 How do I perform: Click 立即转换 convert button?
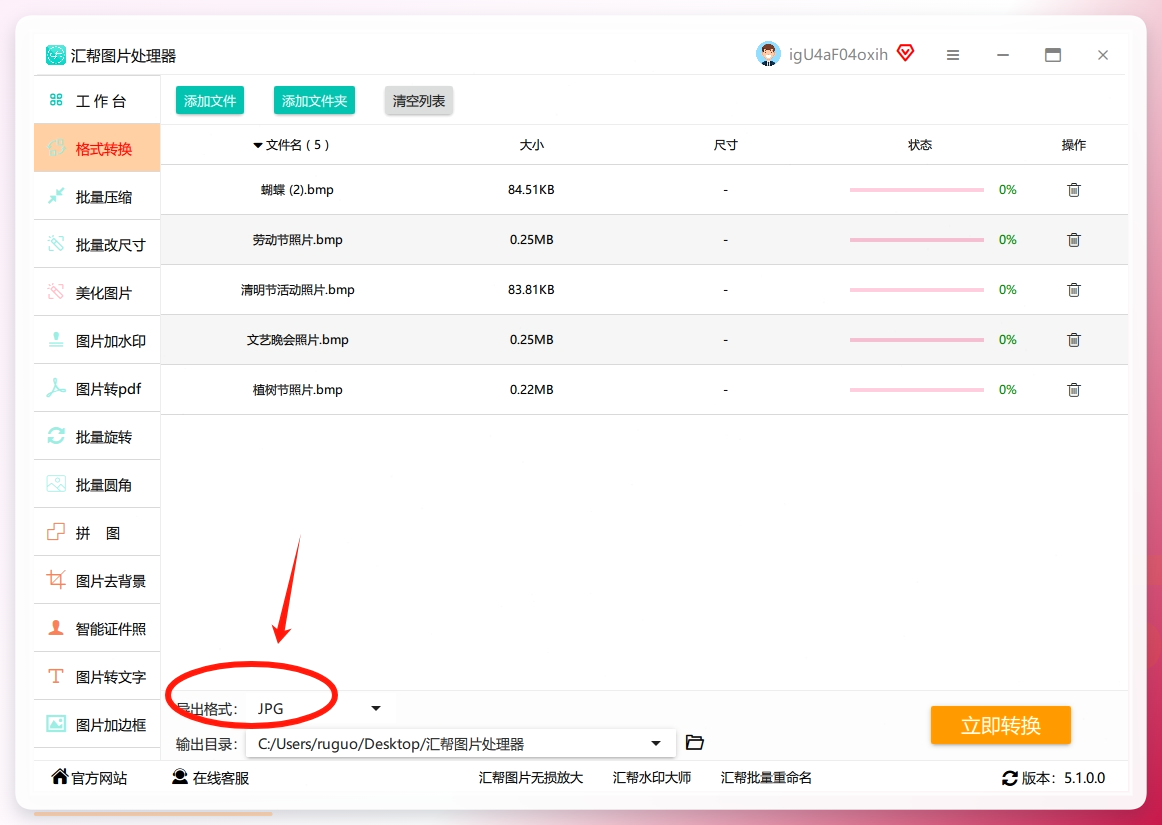tap(1000, 725)
